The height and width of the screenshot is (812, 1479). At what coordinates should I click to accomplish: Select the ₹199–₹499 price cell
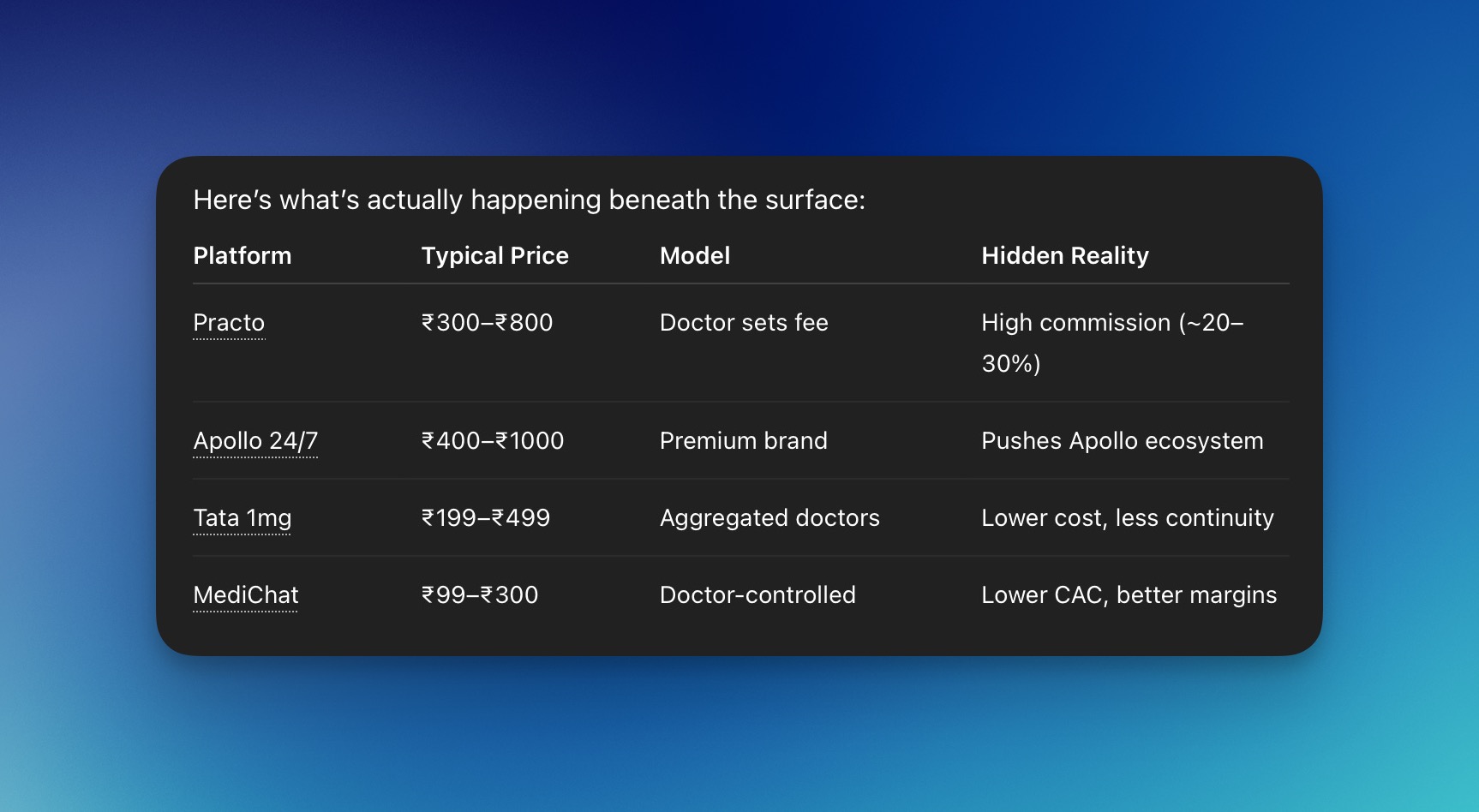[485, 518]
